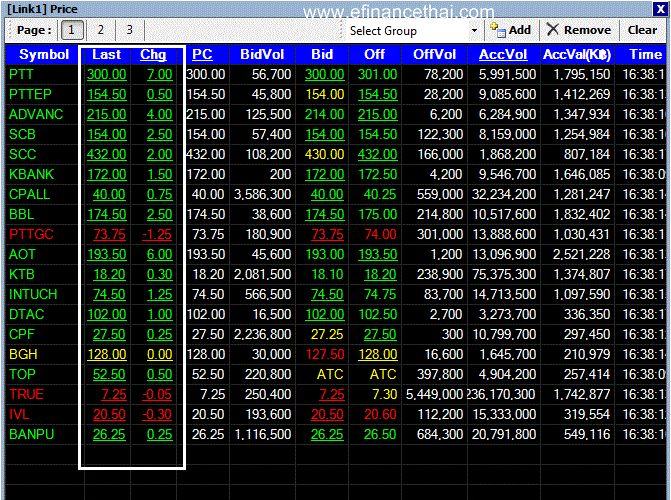Screen dimensions: 671x500
Task: Click the Bid column header
Action: (x=322, y=54)
